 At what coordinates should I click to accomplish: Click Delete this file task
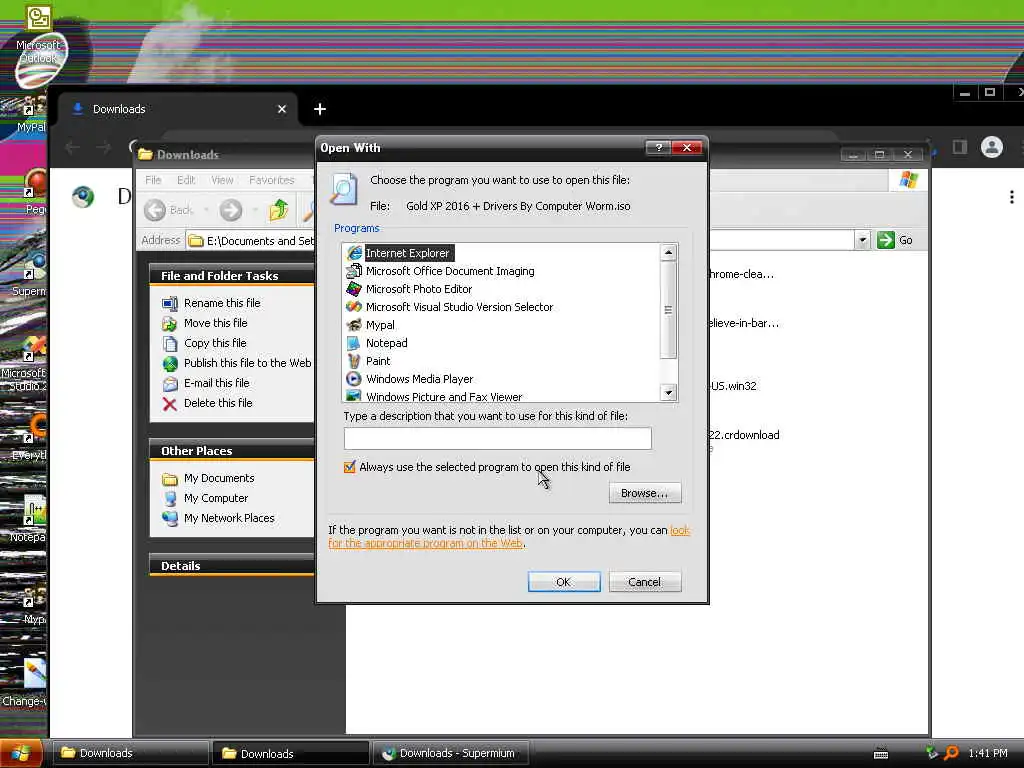point(218,403)
